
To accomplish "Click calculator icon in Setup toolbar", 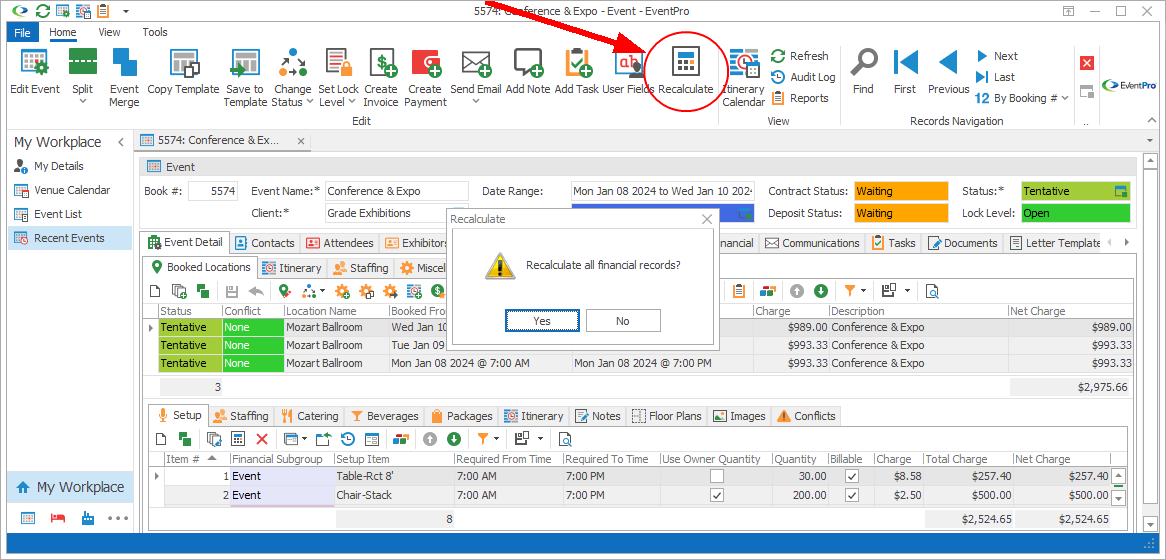I will pyautogui.click(x=238, y=439).
